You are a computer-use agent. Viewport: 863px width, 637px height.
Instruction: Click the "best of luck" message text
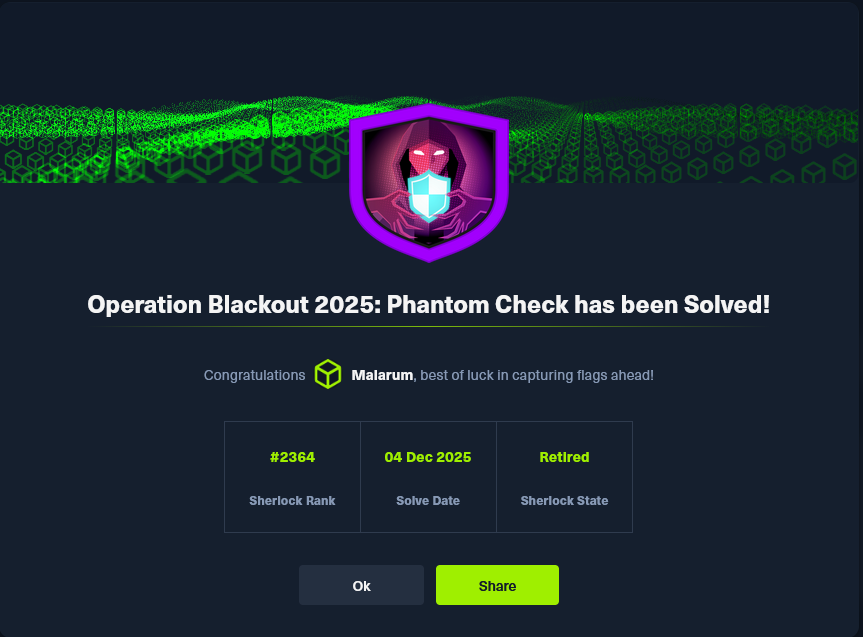537,376
